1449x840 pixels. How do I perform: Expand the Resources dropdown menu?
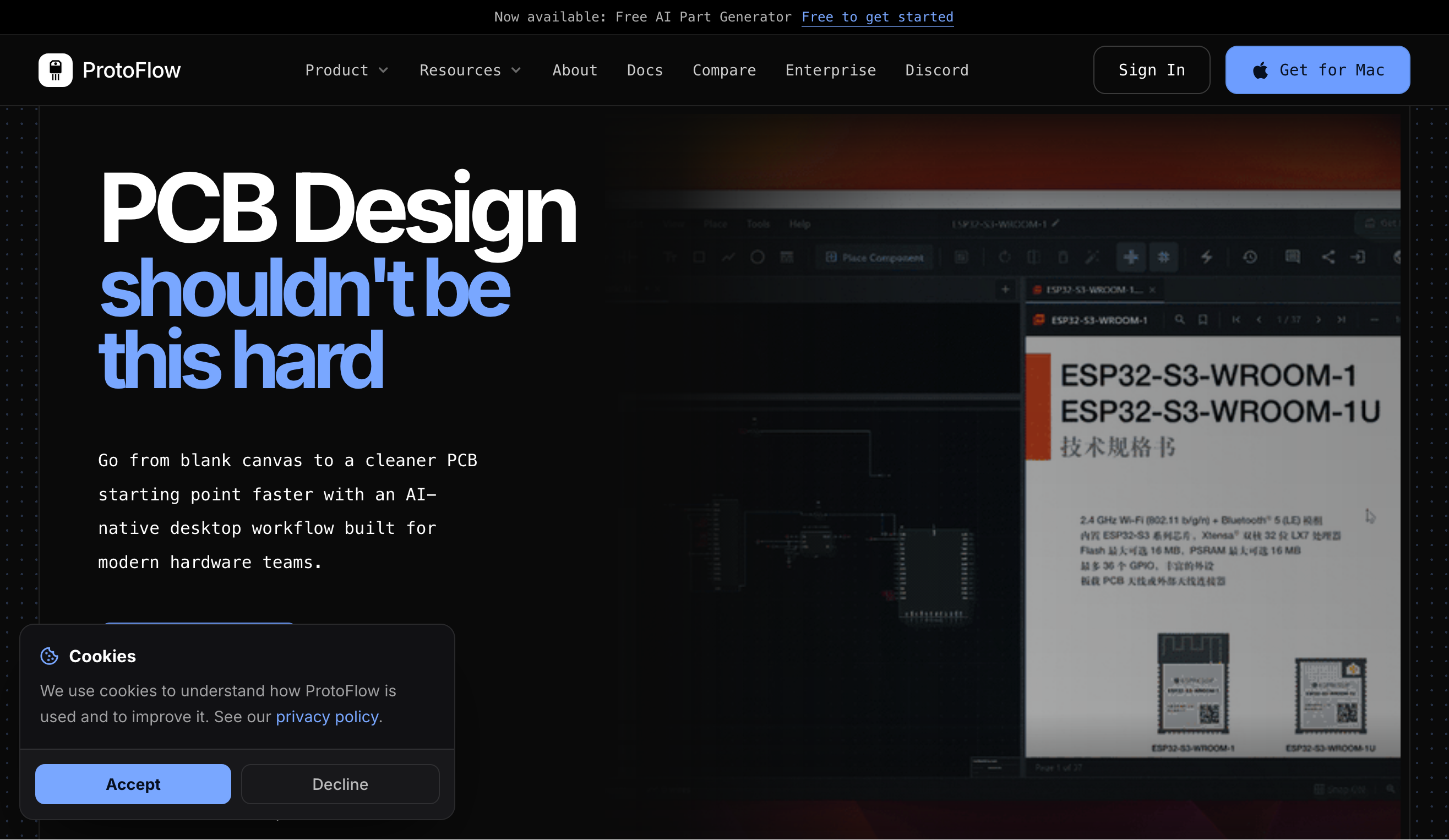click(x=470, y=70)
